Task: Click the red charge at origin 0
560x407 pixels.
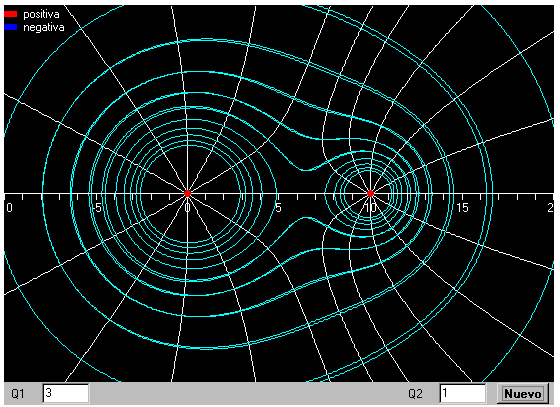Action: [x=187, y=194]
